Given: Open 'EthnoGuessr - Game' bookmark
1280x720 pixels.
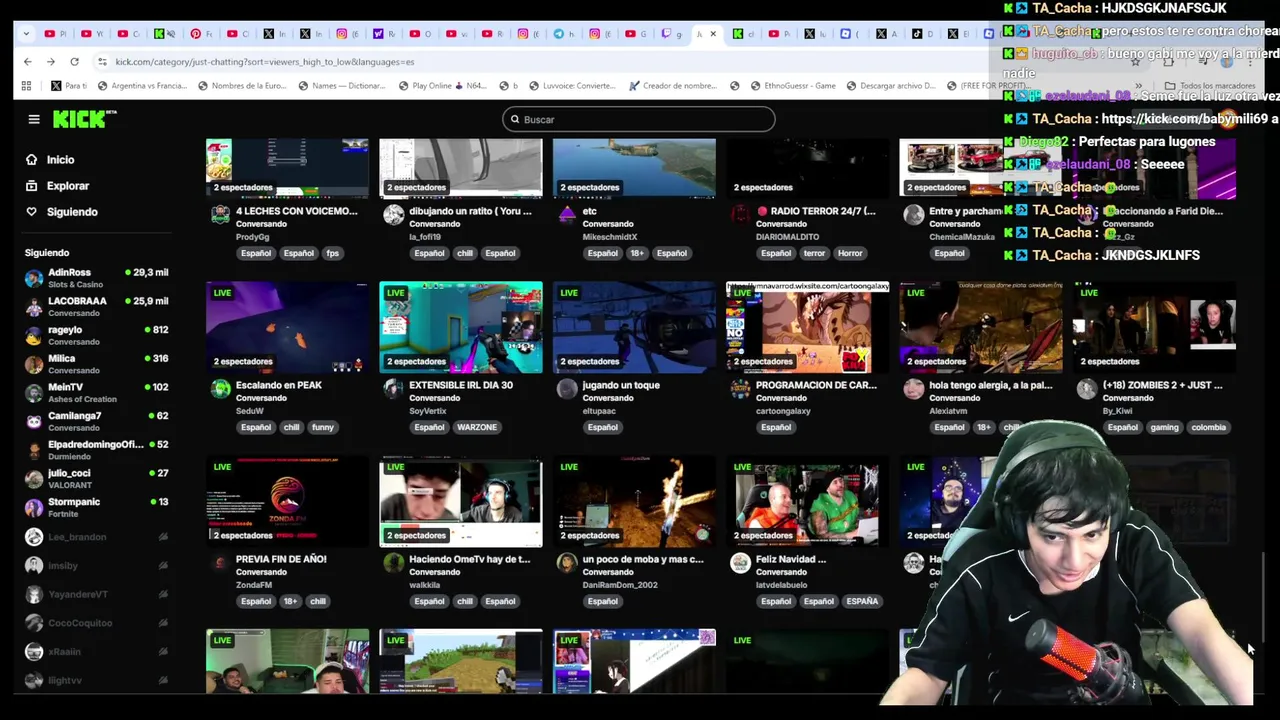Looking at the screenshot, I should [790, 85].
